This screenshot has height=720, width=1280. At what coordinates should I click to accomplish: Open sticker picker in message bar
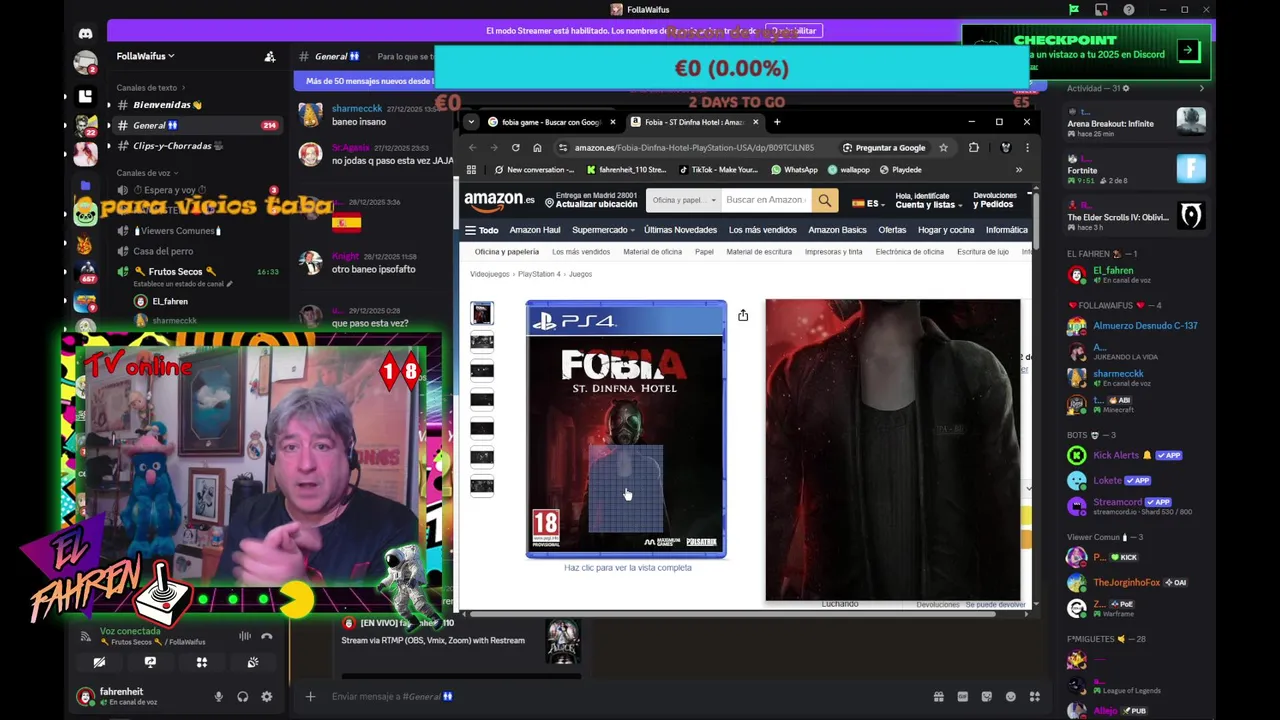click(x=986, y=697)
